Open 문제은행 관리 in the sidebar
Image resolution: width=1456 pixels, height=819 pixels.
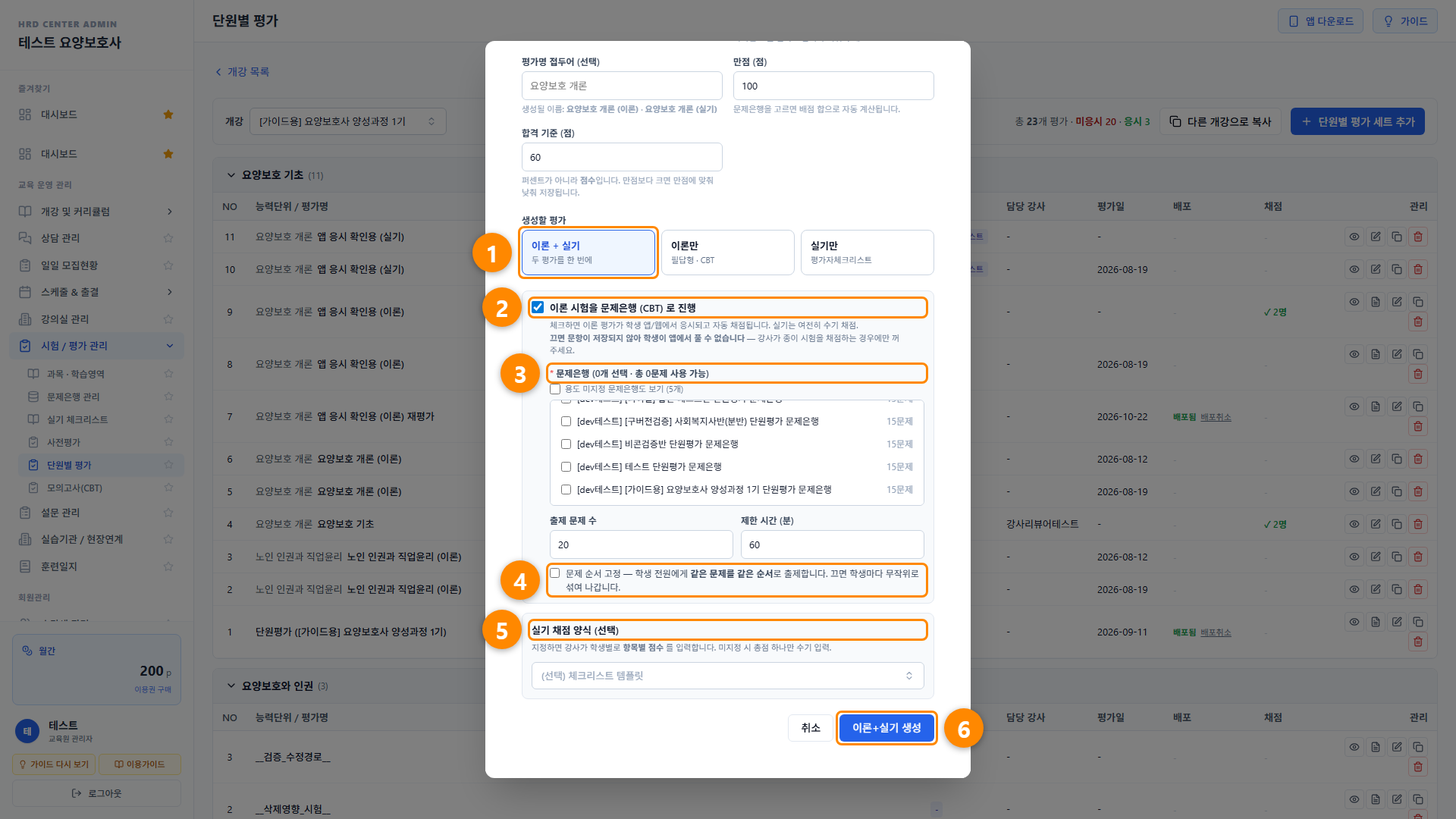tap(73, 397)
